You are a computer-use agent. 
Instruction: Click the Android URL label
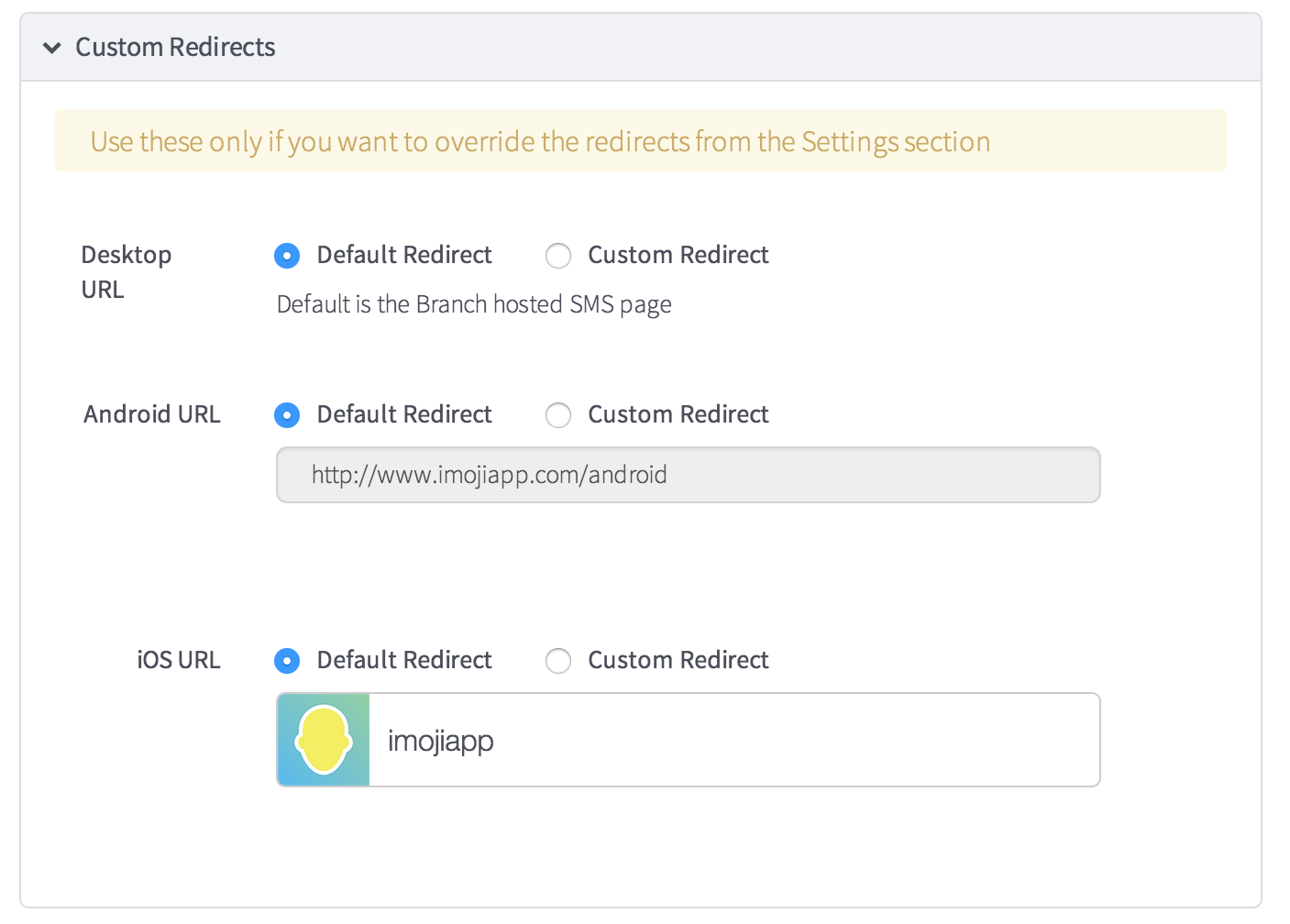[x=152, y=414]
